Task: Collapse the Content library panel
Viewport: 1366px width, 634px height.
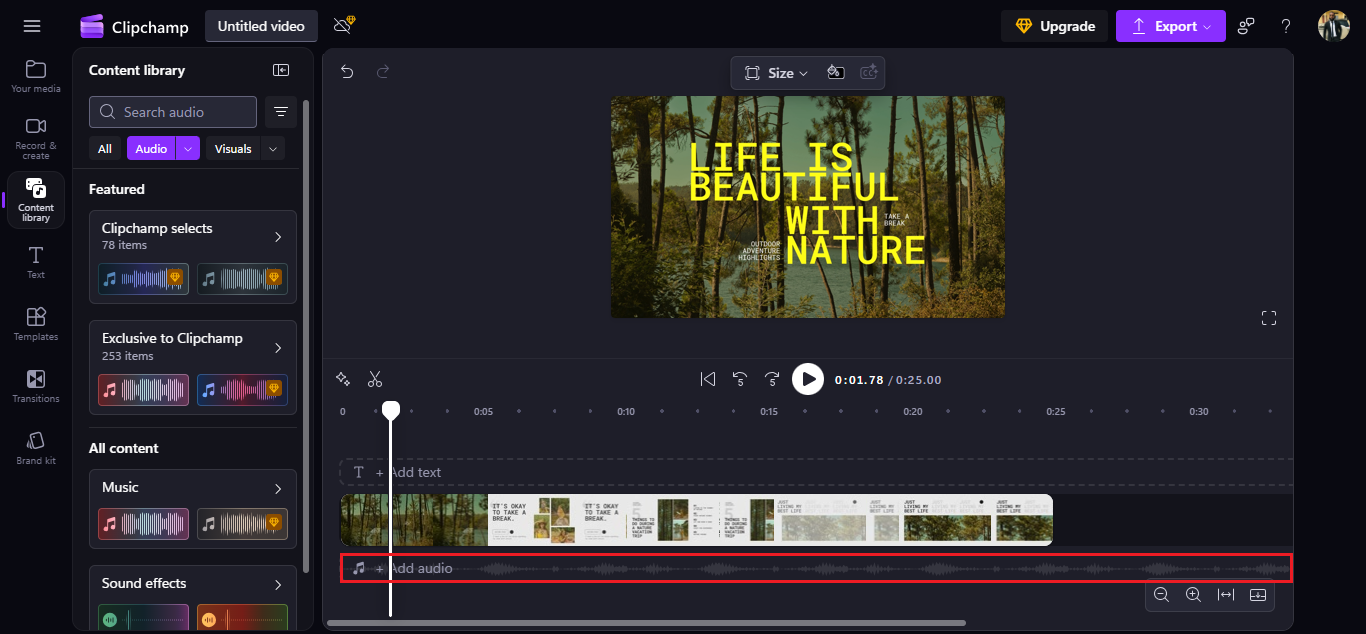Action: click(281, 70)
